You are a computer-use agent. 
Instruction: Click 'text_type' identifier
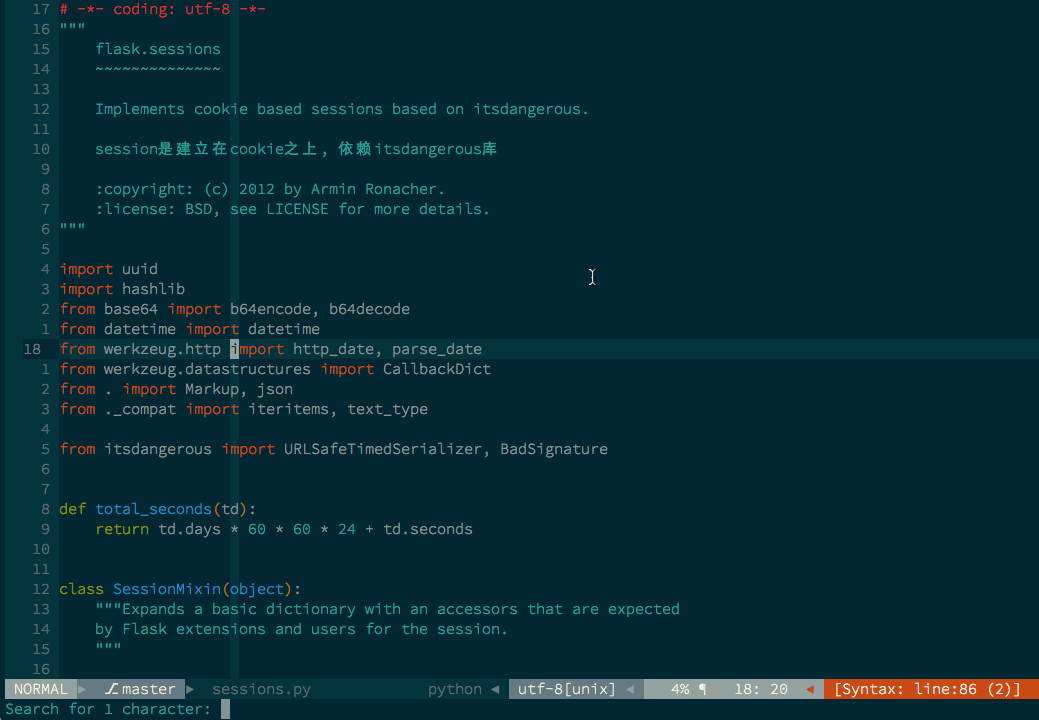[x=388, y=409]
